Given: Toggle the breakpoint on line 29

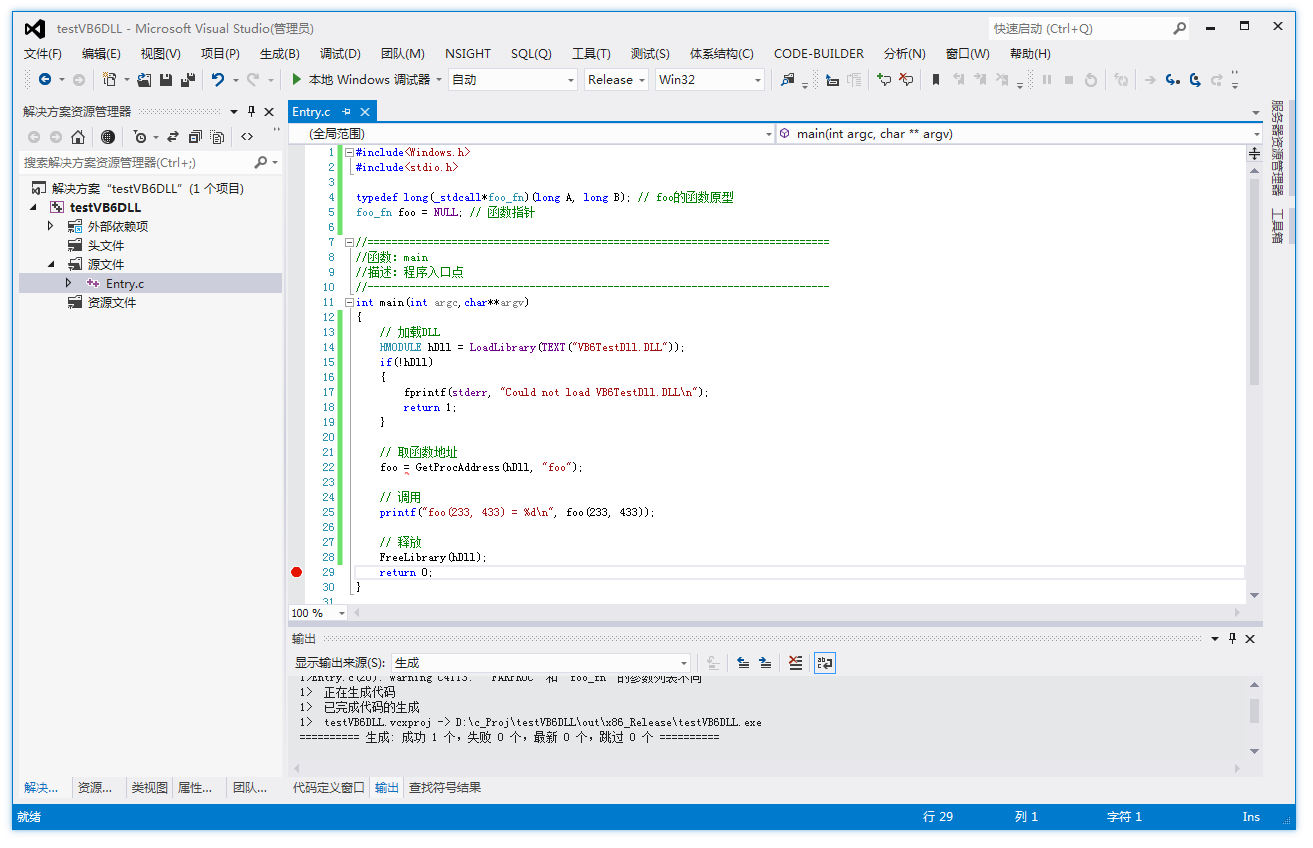Looking at the screenshot, I should tap(296, 572).
